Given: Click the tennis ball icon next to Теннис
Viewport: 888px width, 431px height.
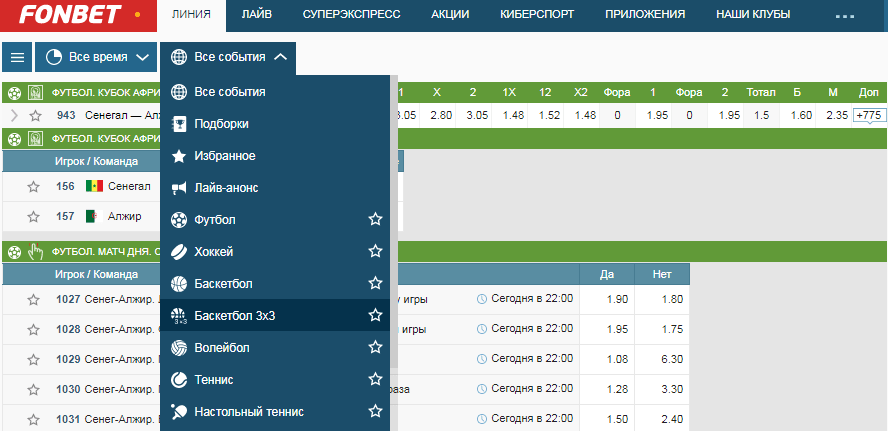Looking at the screenshot, I should [x=178, y=379].
